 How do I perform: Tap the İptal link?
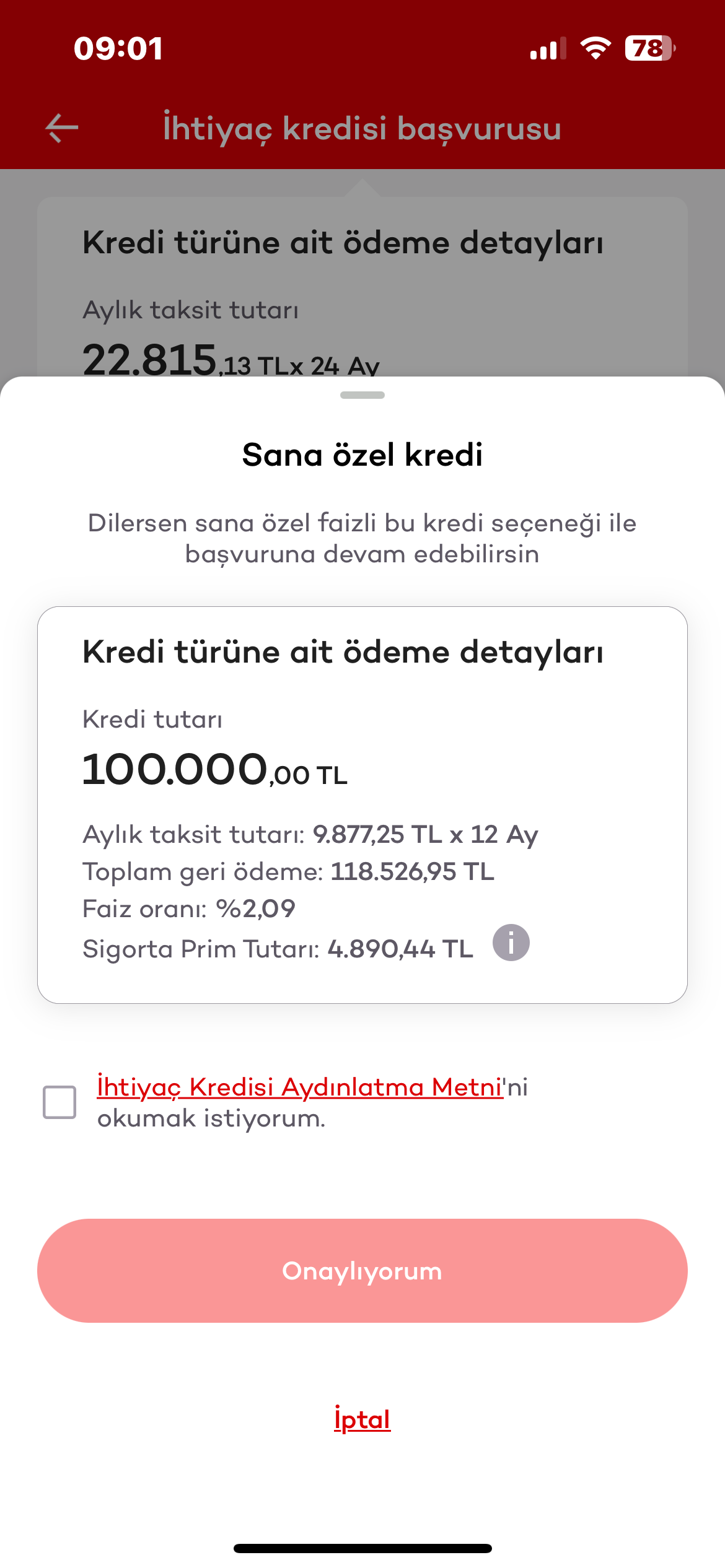coord(362,1419)
